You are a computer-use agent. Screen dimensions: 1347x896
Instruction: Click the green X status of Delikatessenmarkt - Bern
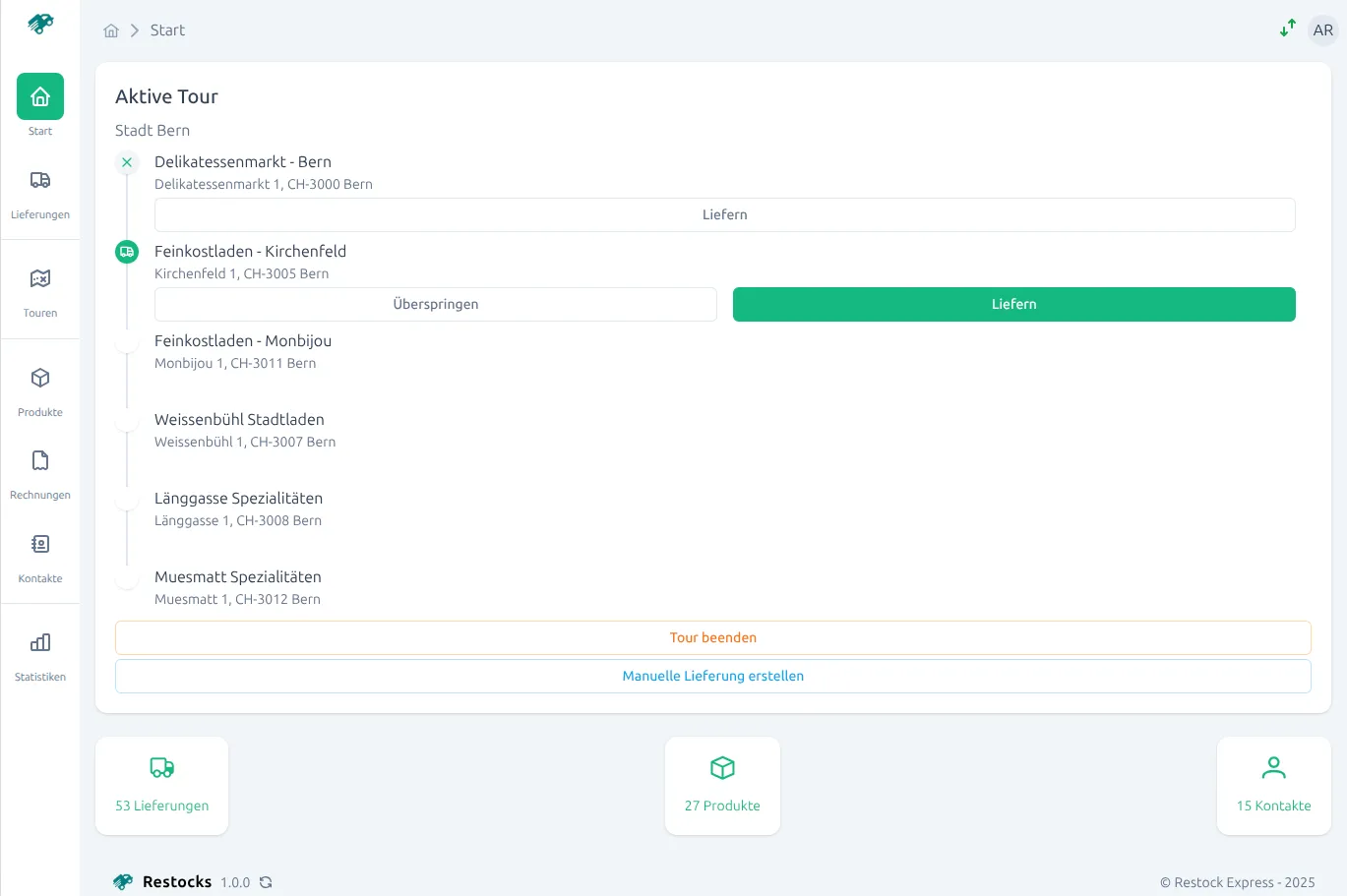[x=126, y=162]
